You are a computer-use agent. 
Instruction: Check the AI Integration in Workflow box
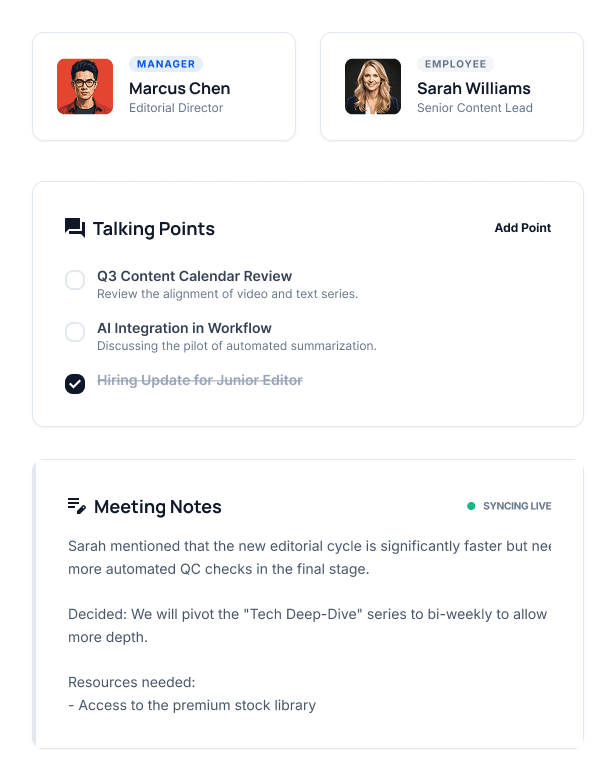click(x=75, y=332)
